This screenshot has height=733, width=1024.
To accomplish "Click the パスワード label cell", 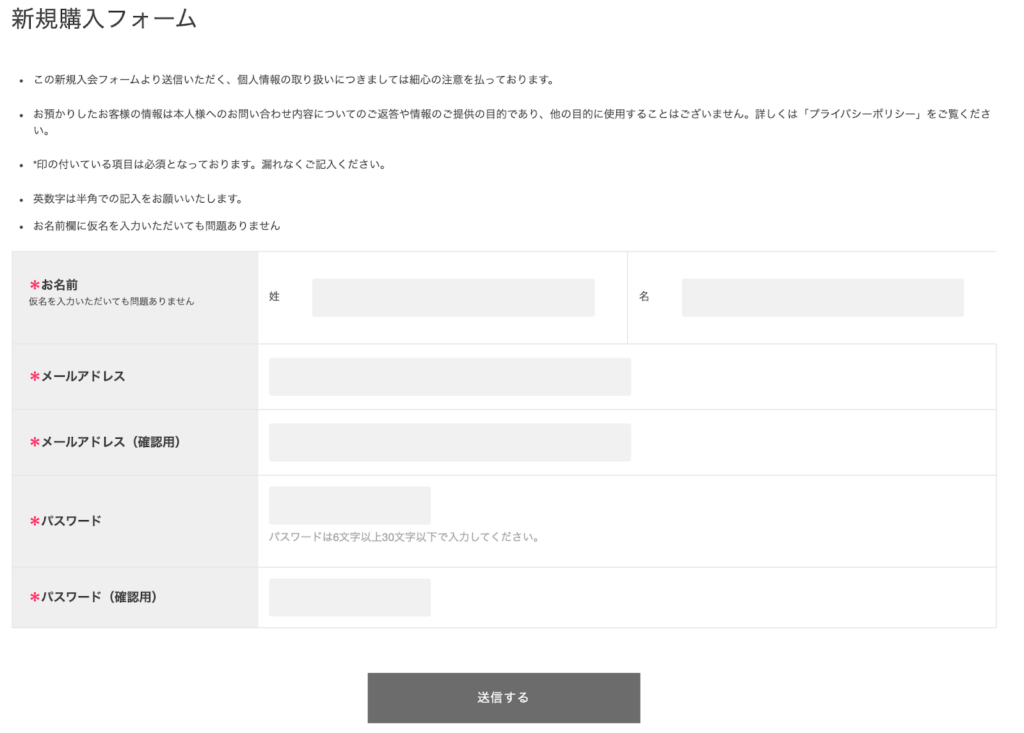I will pos(72,520).
